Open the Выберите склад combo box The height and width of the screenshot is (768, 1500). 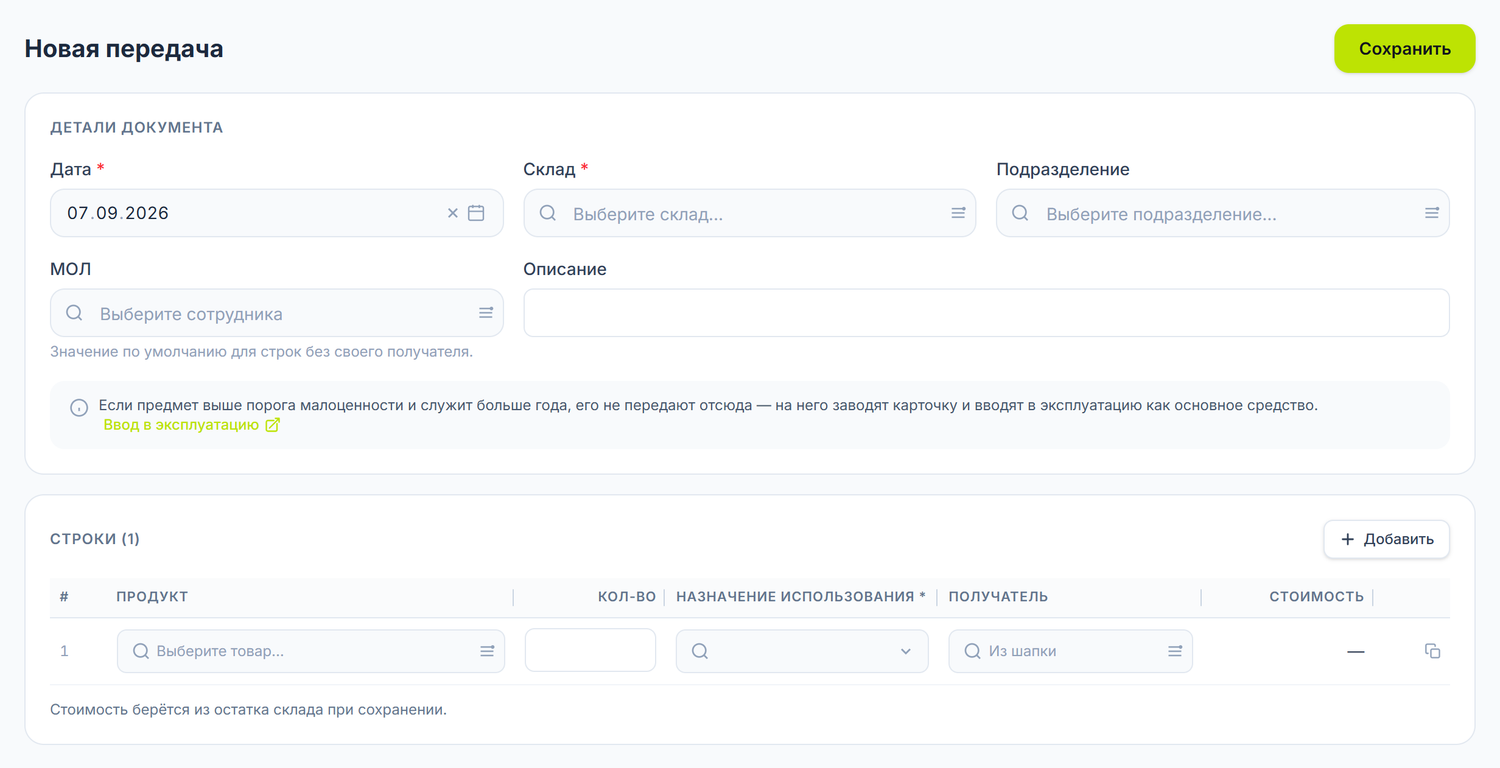pos(749,213)
